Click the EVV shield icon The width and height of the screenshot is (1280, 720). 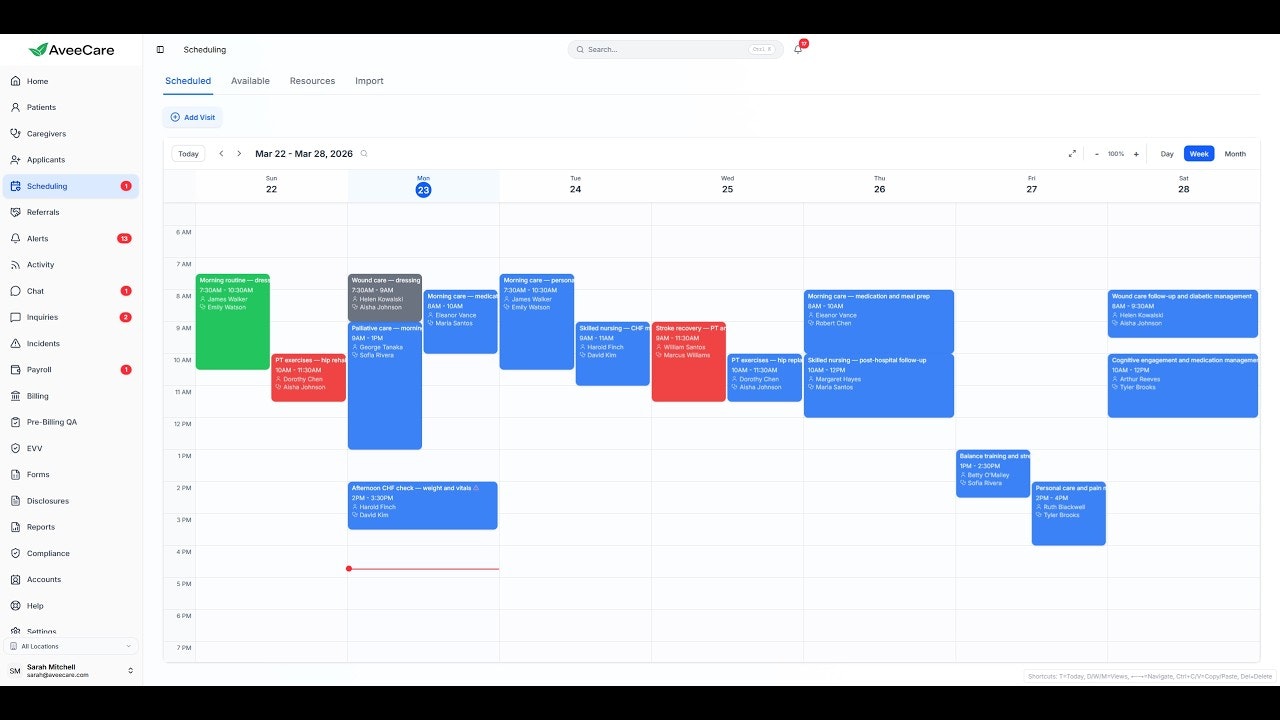tap(15, 448)
